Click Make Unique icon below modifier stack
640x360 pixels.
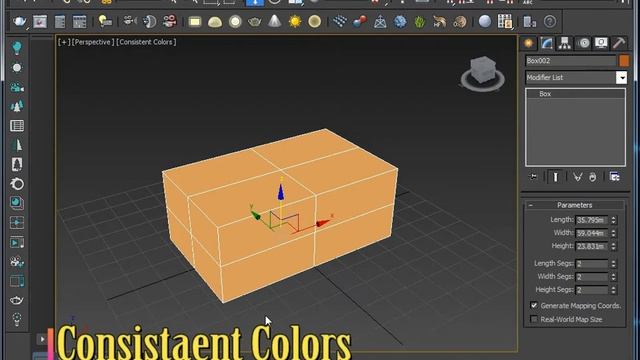(x=577, y=177)
